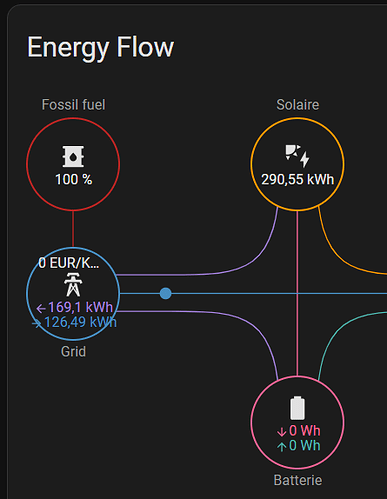Click the teal up arrow beside 0 Wh
387x499 pixels.
tap(282, 447)
